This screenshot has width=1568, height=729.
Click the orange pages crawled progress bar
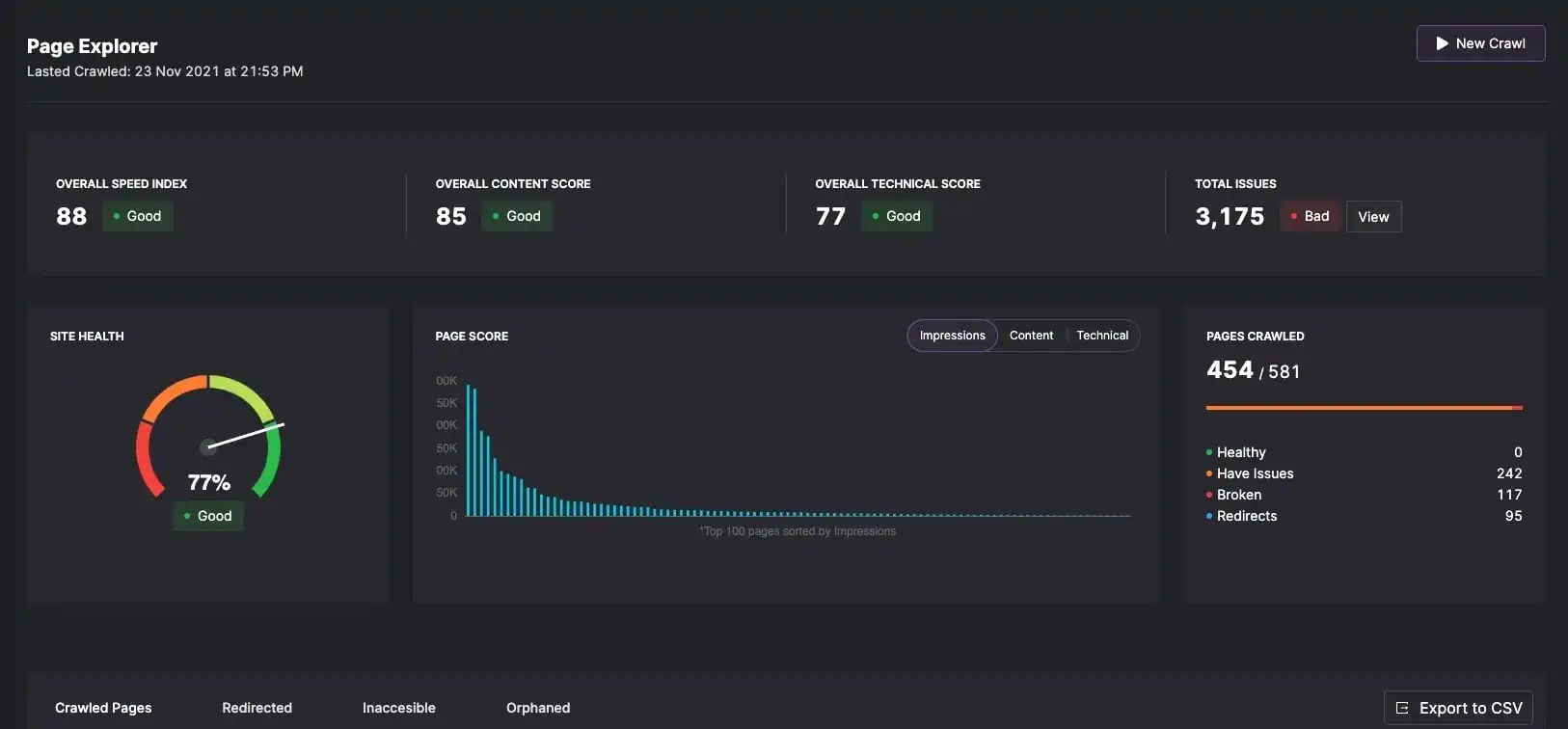[1364, 408]
